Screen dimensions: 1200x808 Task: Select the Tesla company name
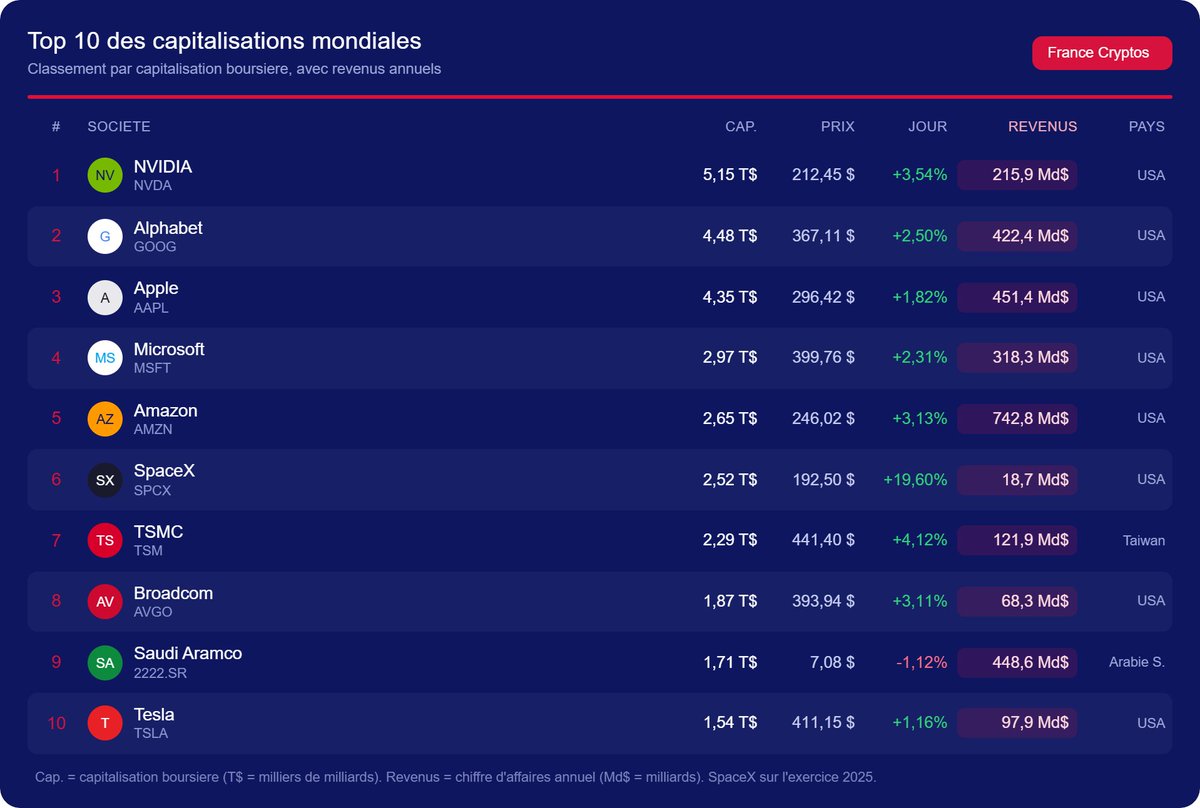pyautogui.click(x=154, y=715)
